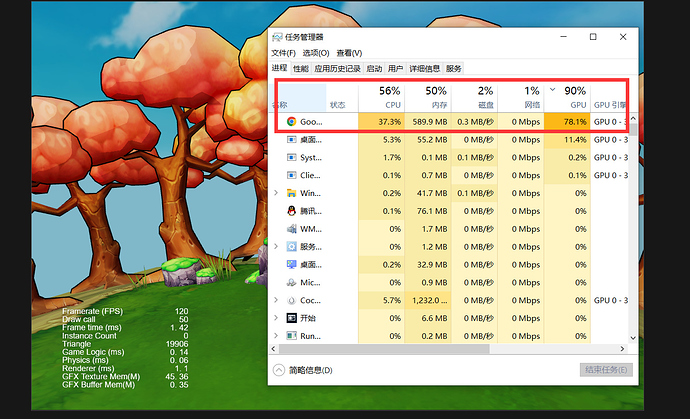690x419 pixels.
Task: Sort by the 内存 column header
Action: [x=428, y=97]
